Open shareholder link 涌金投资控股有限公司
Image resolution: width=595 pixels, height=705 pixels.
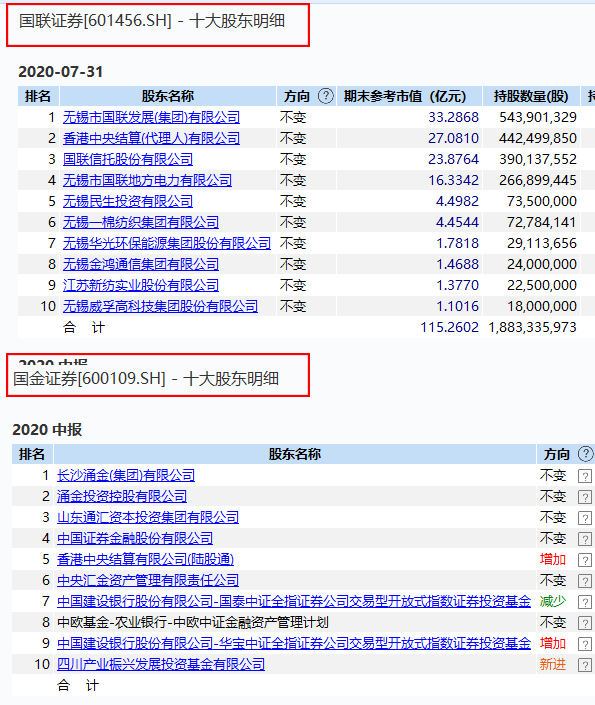pyautogui.click(x=122, y=496)
